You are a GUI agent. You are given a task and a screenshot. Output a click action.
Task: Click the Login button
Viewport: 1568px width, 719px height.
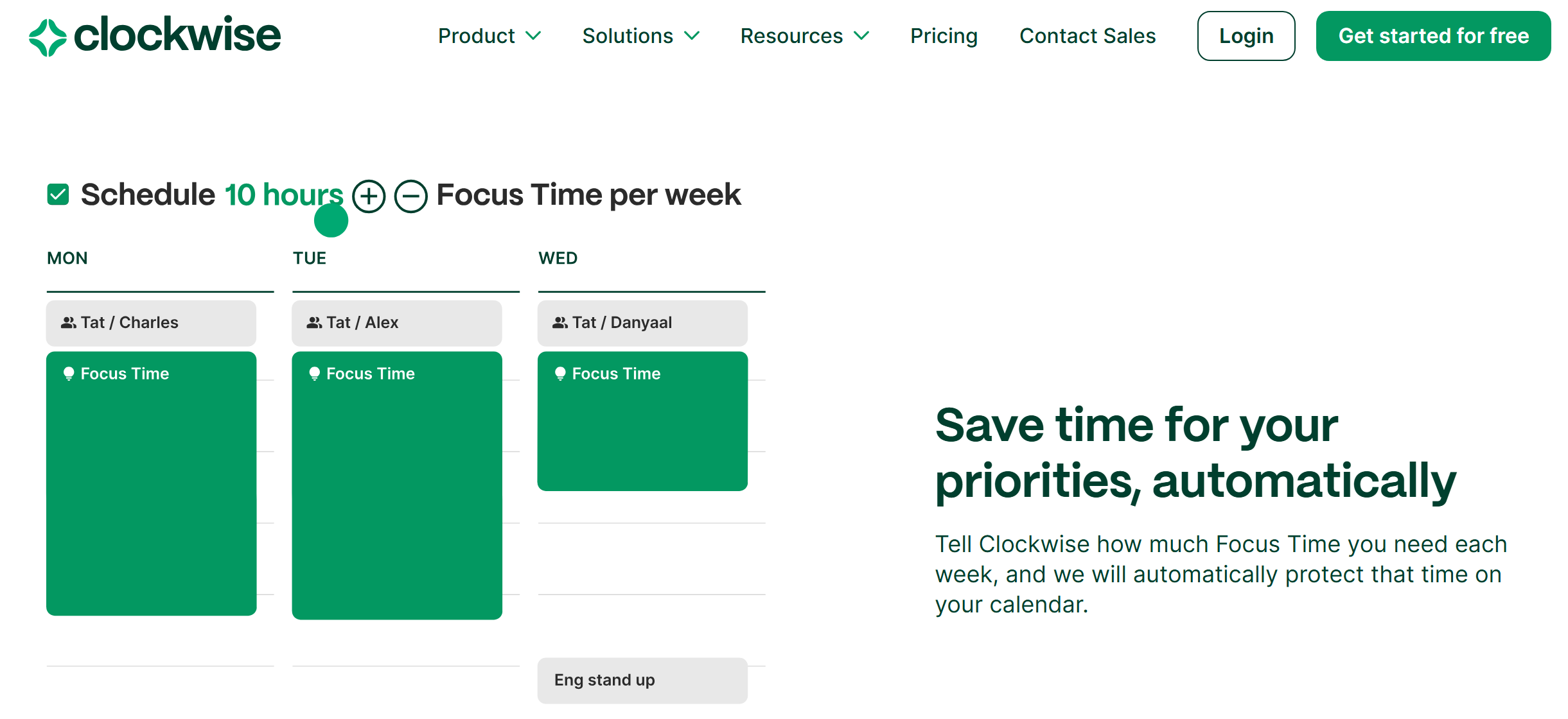point(1245,36)
